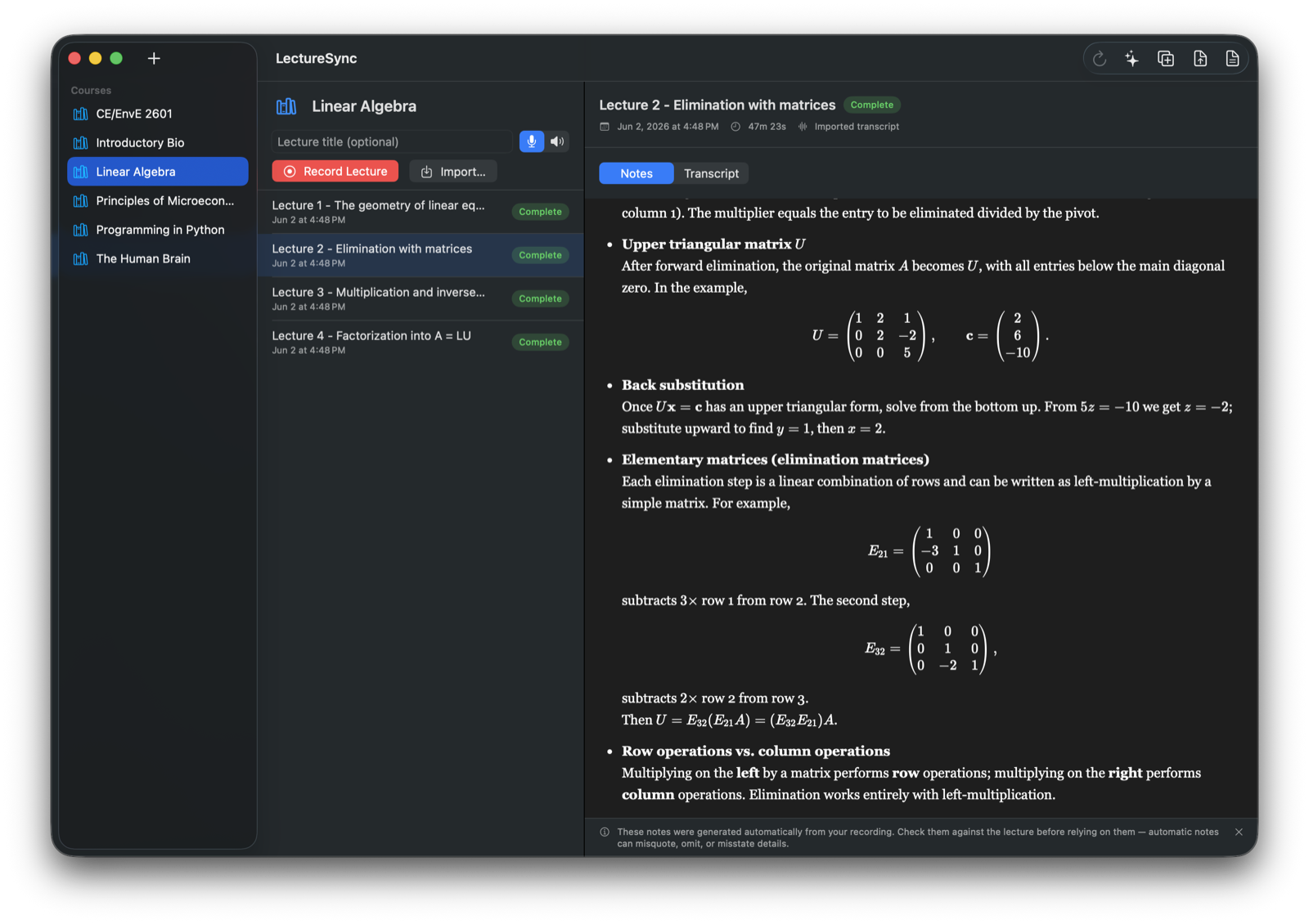Click the document text icon in the toolbar's right corner
This screenshot has height=924, width=1309.
coord(1232,58)
